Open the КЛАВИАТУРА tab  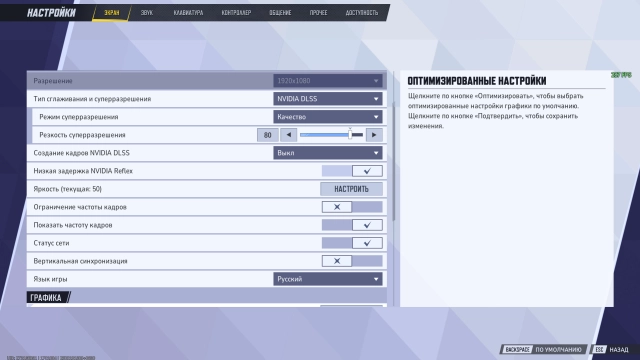pos(188,13)
